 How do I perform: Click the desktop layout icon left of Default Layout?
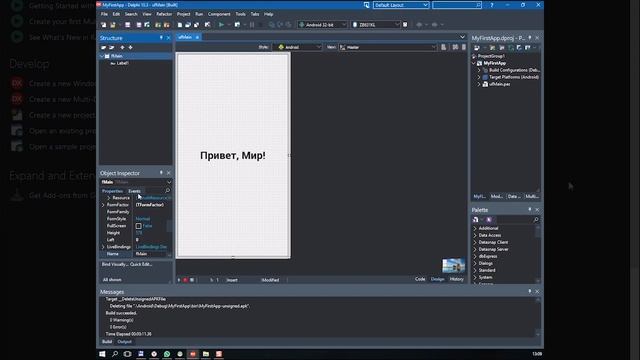point(367,5)
